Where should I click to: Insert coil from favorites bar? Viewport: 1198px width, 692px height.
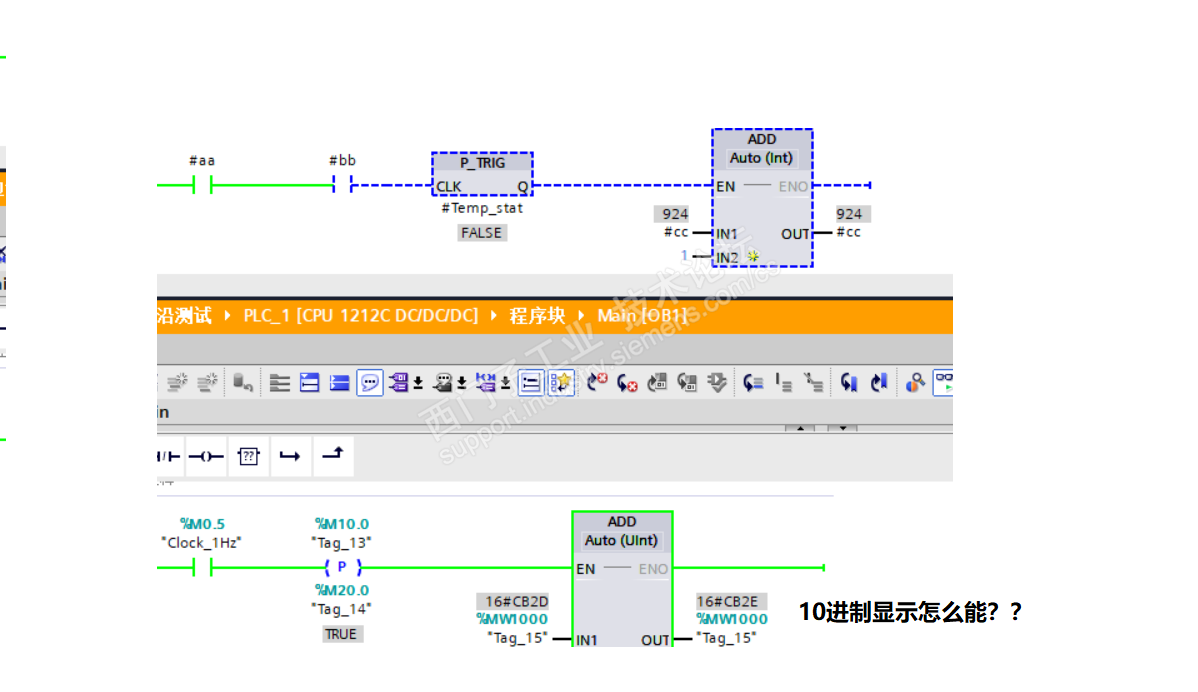tap(206, 457)
